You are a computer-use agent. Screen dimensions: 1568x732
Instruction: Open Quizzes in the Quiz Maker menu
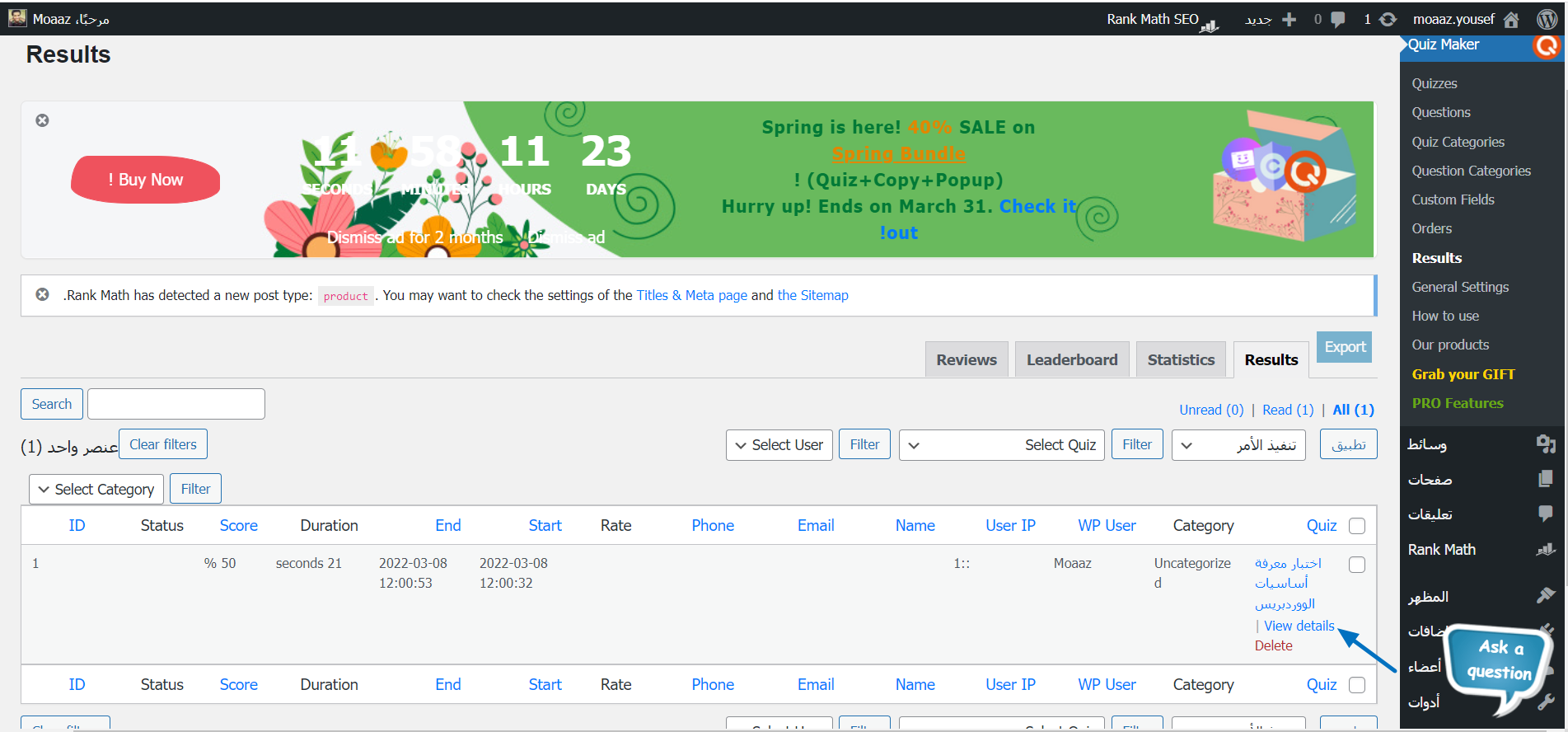(1435, 83)
